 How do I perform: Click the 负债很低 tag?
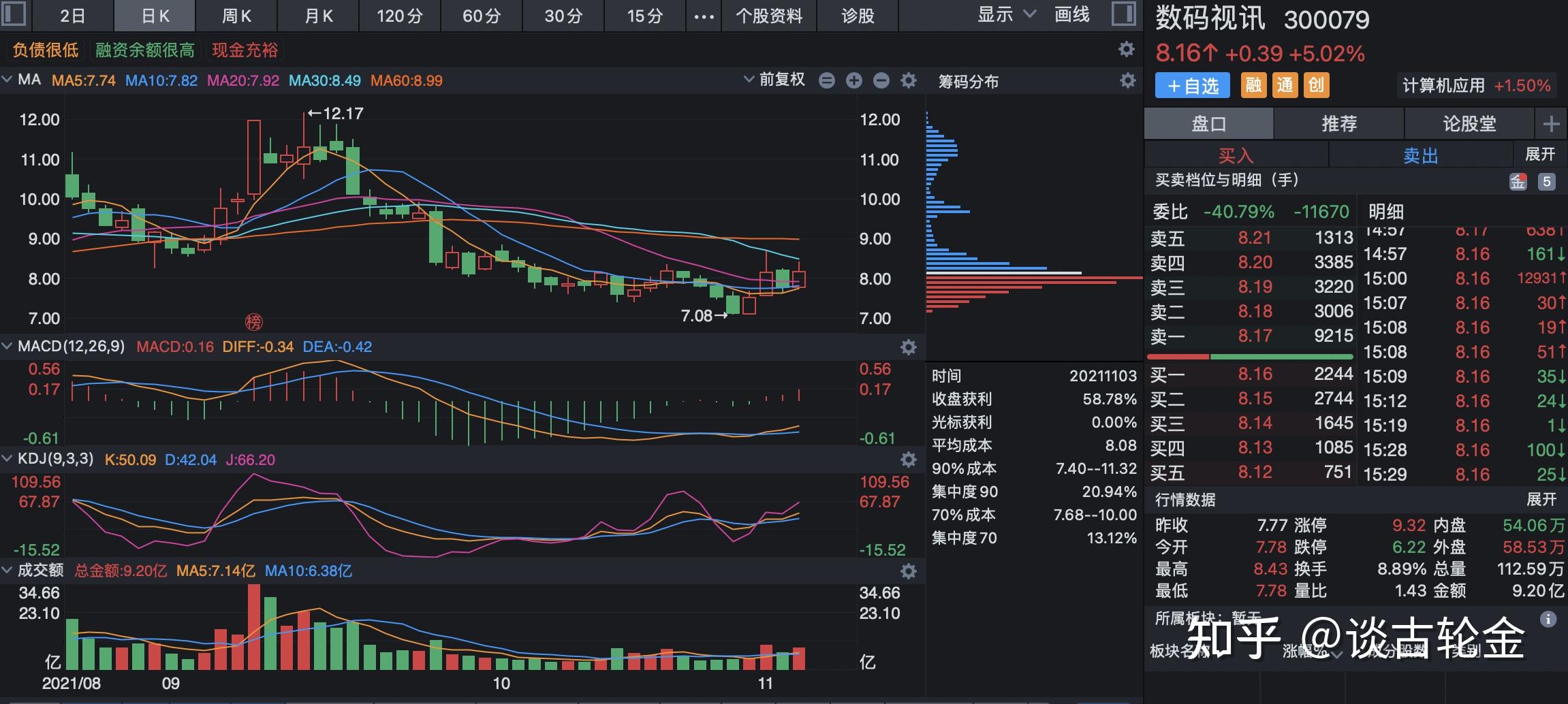45,50
